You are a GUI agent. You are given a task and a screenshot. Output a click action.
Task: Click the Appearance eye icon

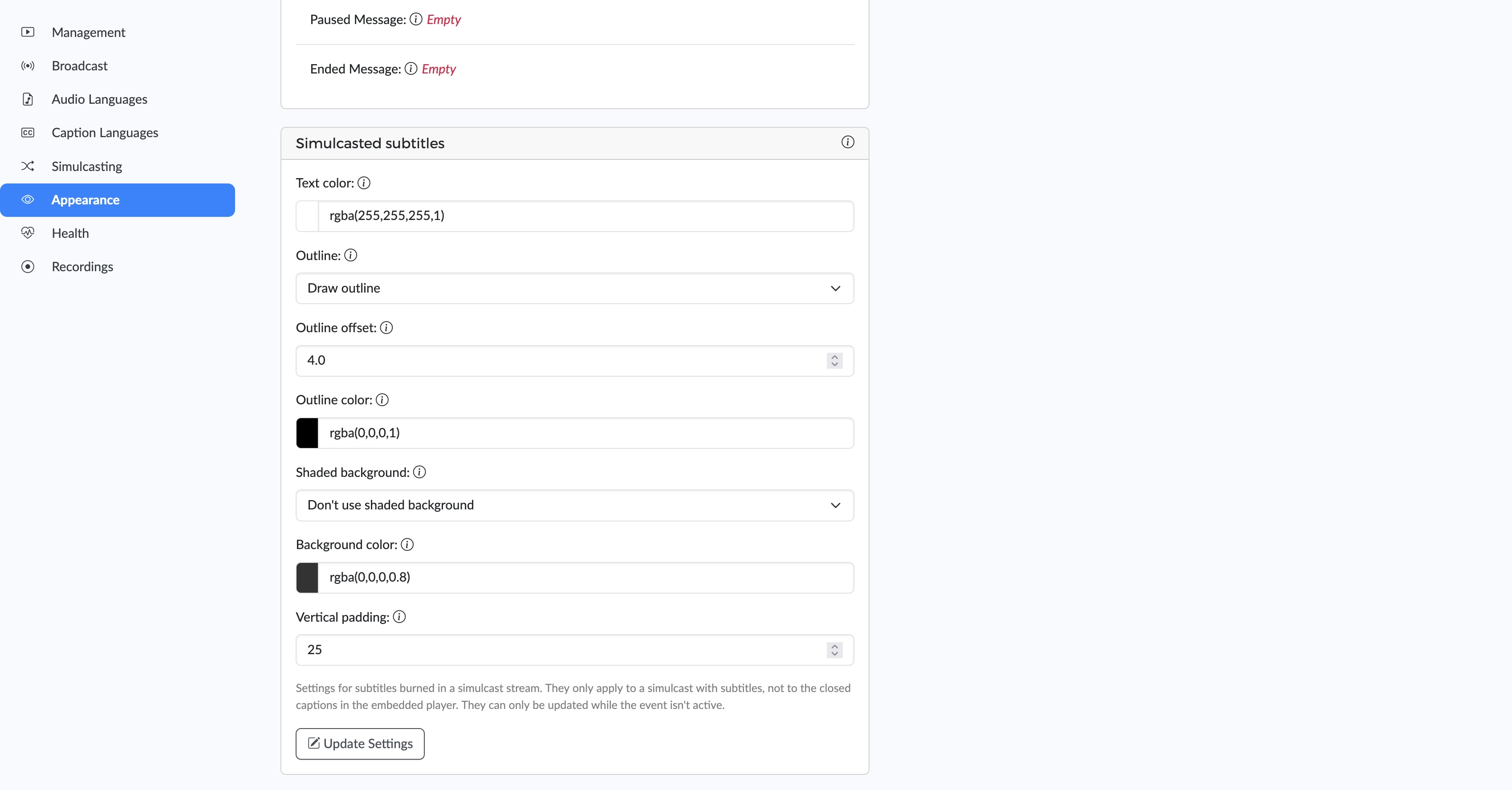pyautogui.click(x=28, y=200)
